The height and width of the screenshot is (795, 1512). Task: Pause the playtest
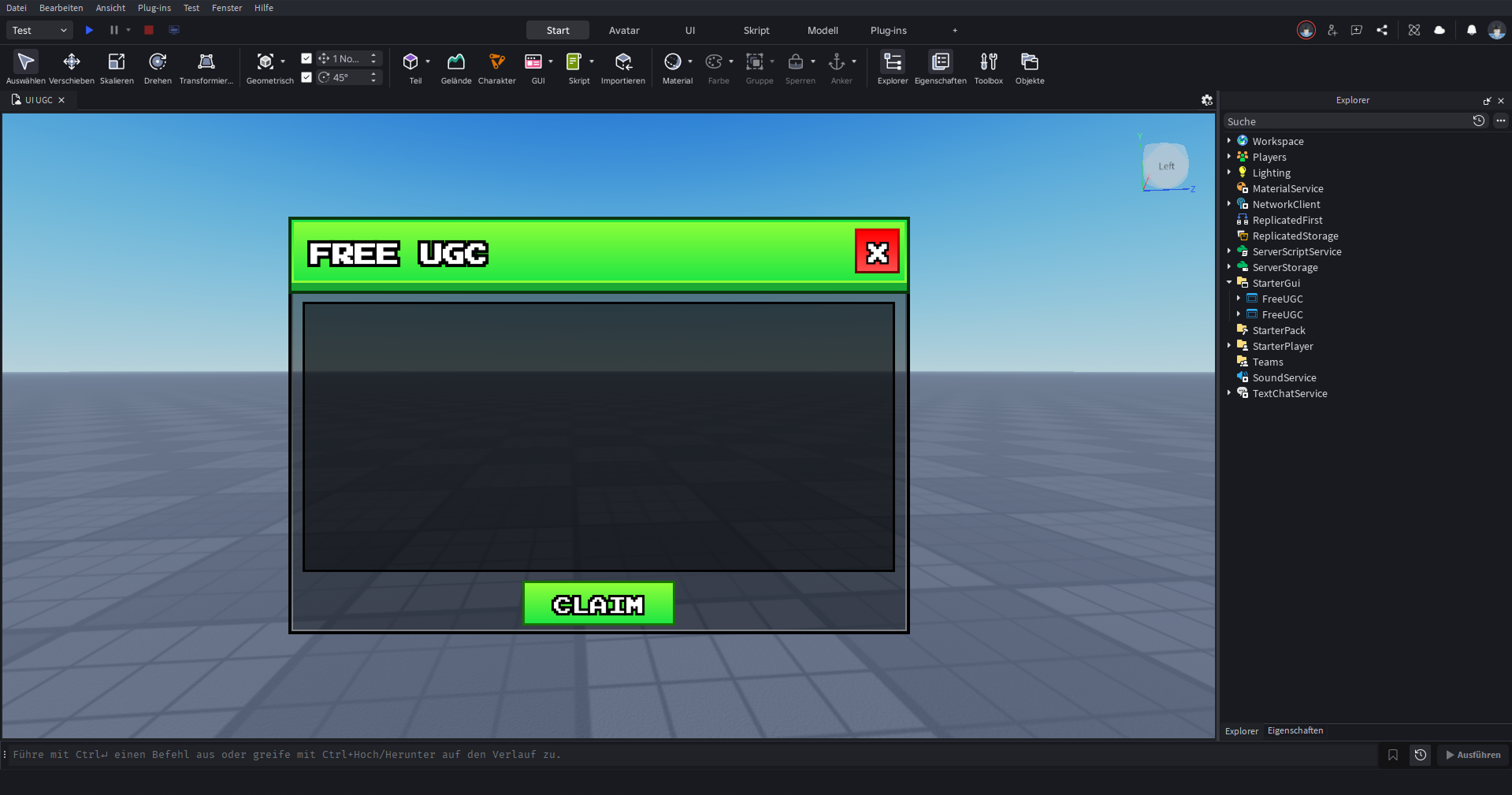114,30
